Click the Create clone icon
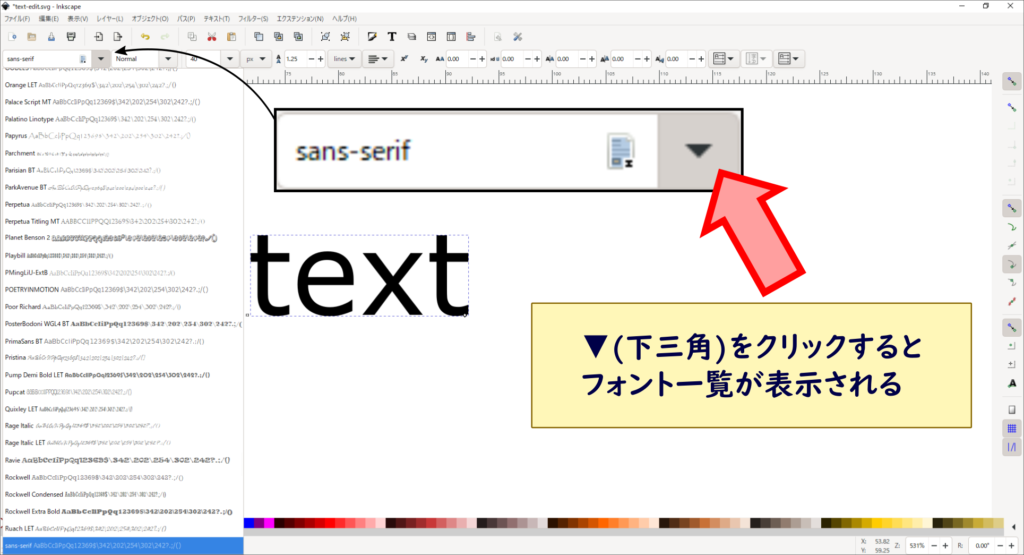Viewport: 1024px width, 555px height. coord(278,37)
